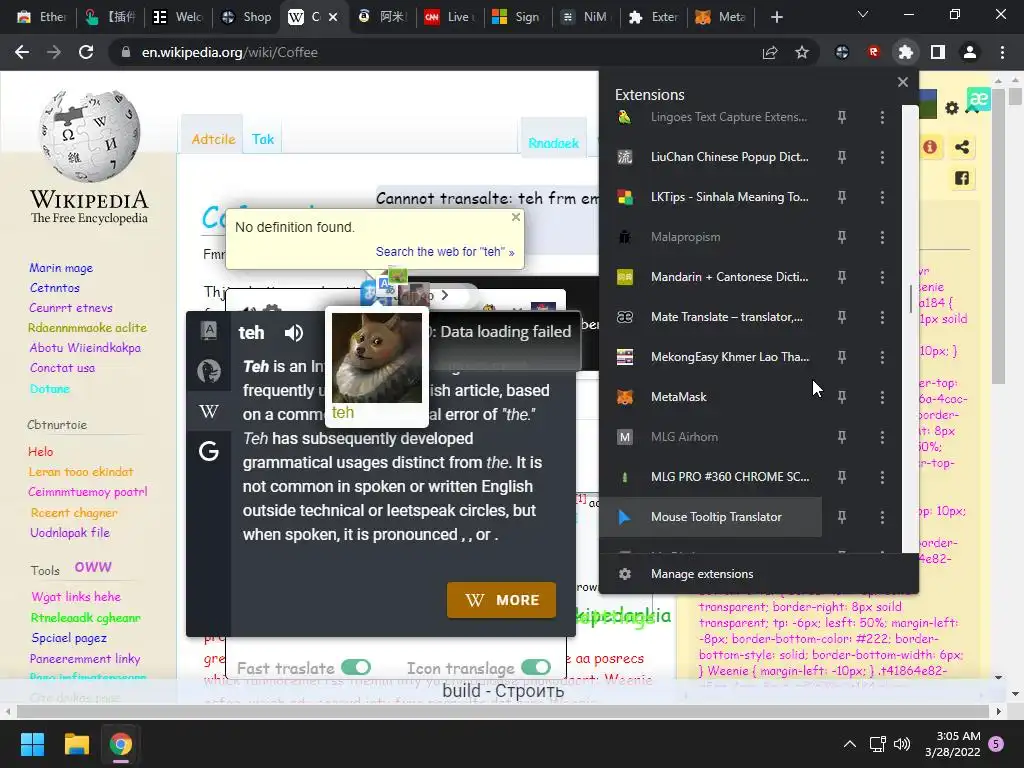
Task: Pin the Mouse Tooltip Translator extension
Action: pyautogui.click(x=842, y=517)
